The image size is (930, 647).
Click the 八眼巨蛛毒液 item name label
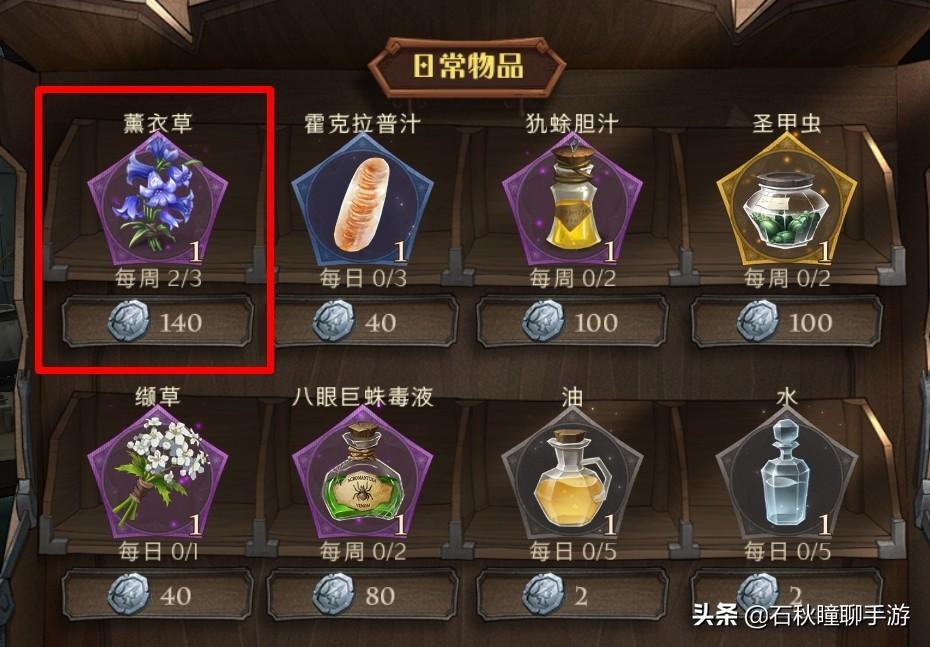pyautogui.click(x=362, y=396)
